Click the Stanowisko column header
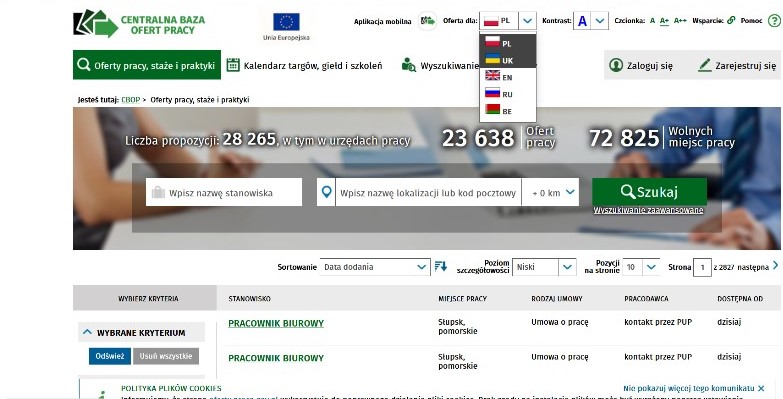The width and height of the screenshot is (783, 399). pyautogui.click(x=250, y=299)
